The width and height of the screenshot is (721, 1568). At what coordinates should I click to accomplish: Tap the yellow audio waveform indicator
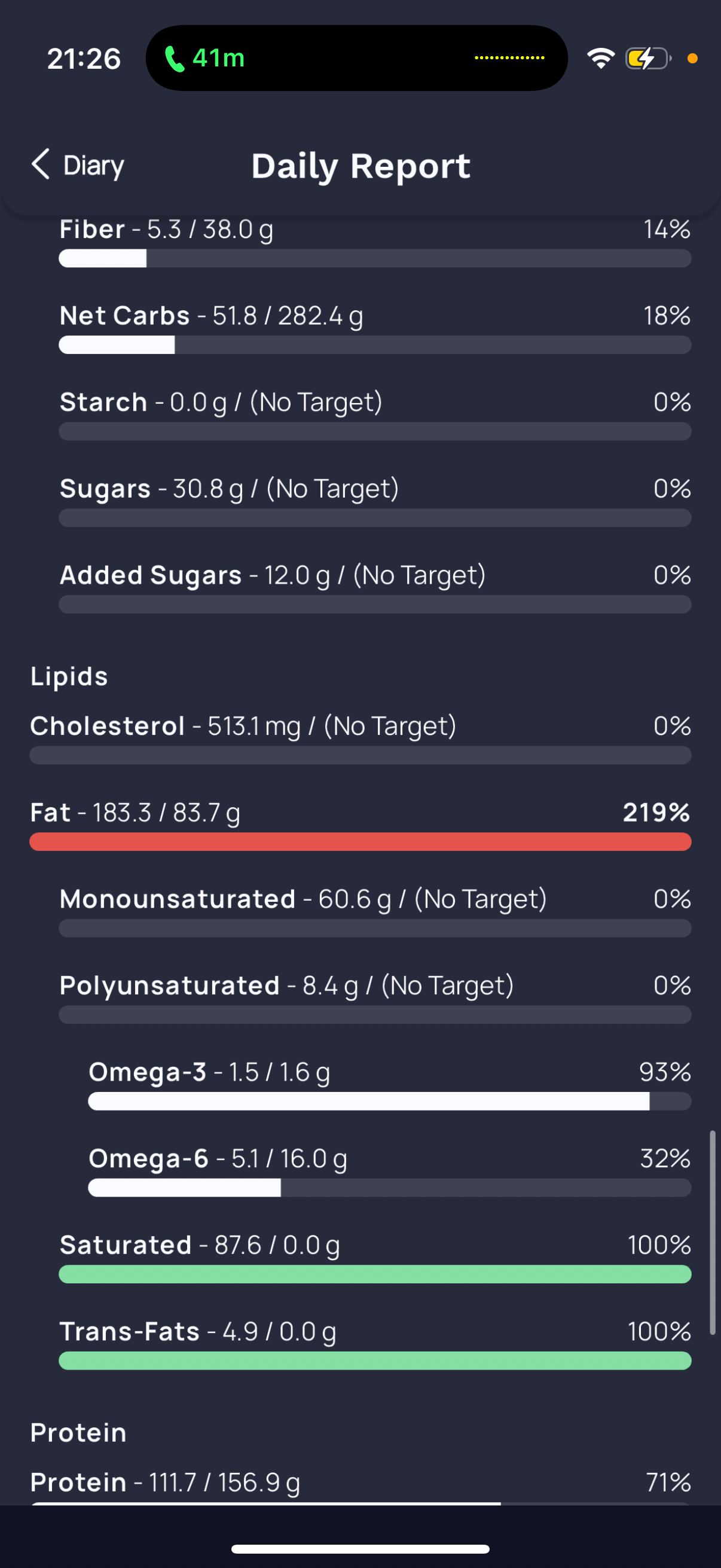(x=509, y=58)
